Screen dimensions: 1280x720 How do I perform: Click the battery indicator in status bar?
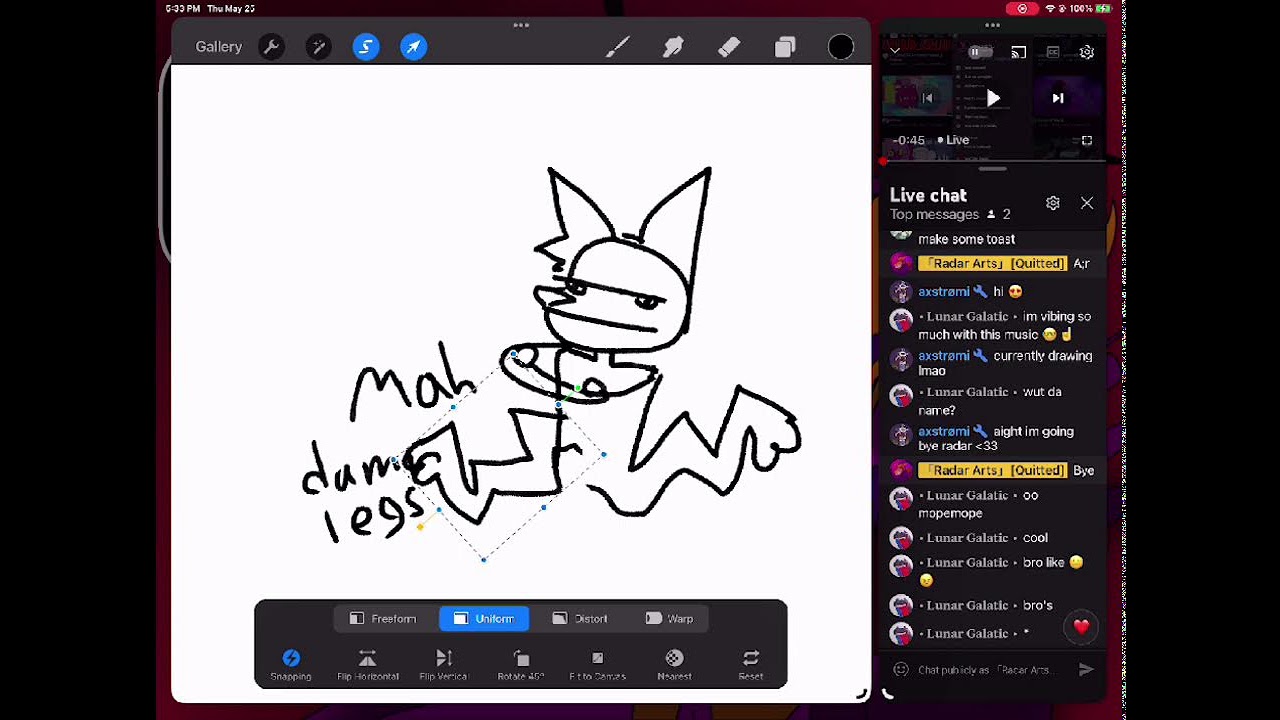[x=1103, y=8]
